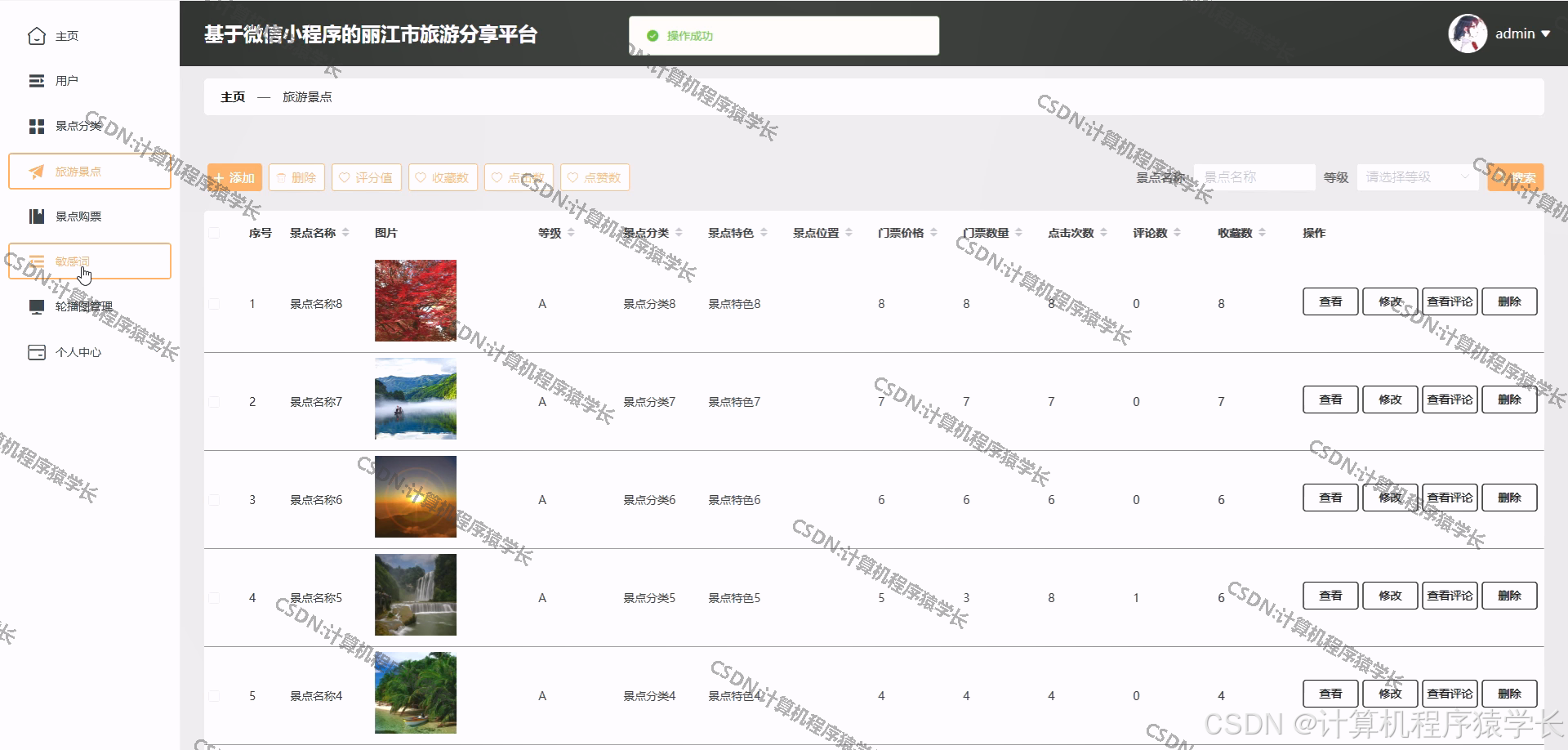1568x750 pixels.
Task: Click the orange 搜索 search button
Action: pyautogui.click(x=1515, y=177)
